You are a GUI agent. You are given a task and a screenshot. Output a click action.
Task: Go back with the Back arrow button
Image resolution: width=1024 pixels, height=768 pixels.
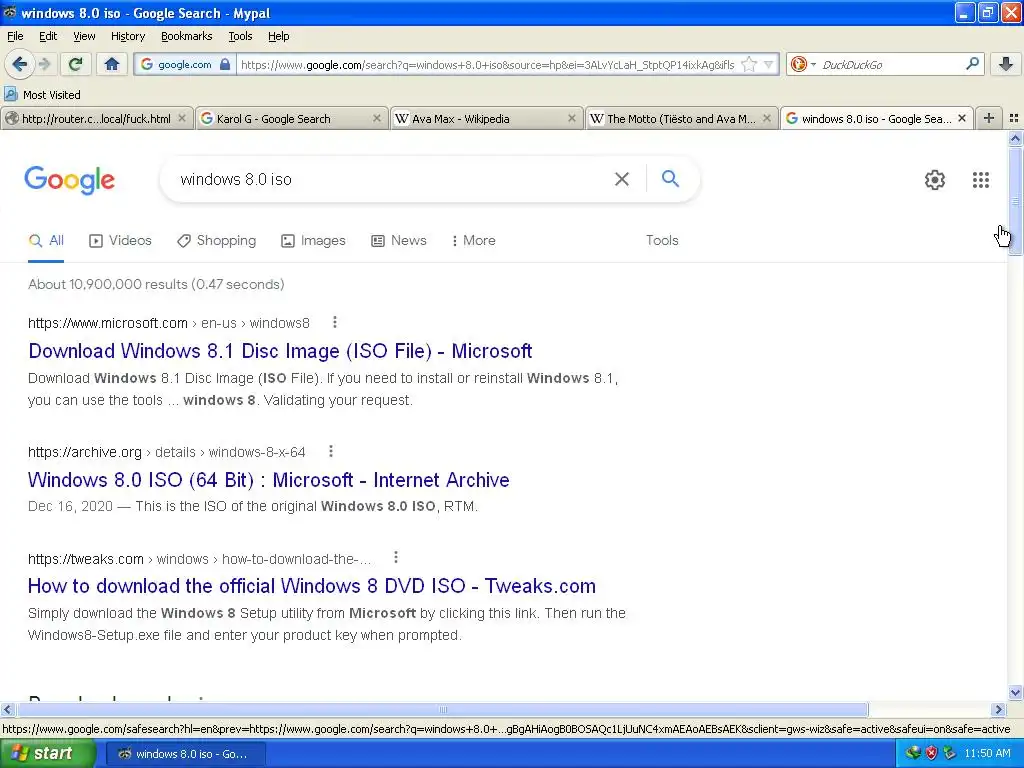19,64
